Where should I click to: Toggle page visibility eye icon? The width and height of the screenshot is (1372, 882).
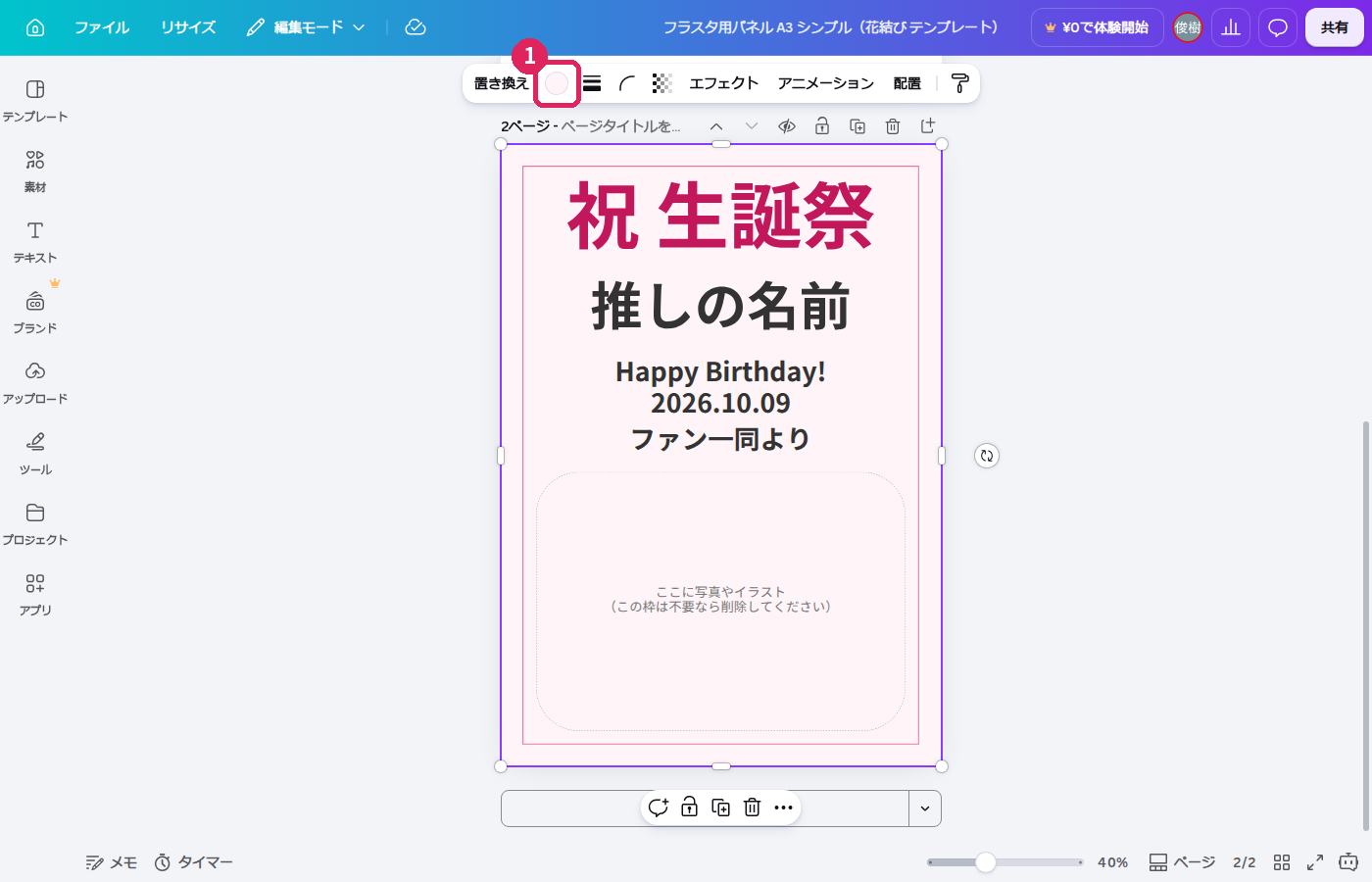[x=787, y=126]
